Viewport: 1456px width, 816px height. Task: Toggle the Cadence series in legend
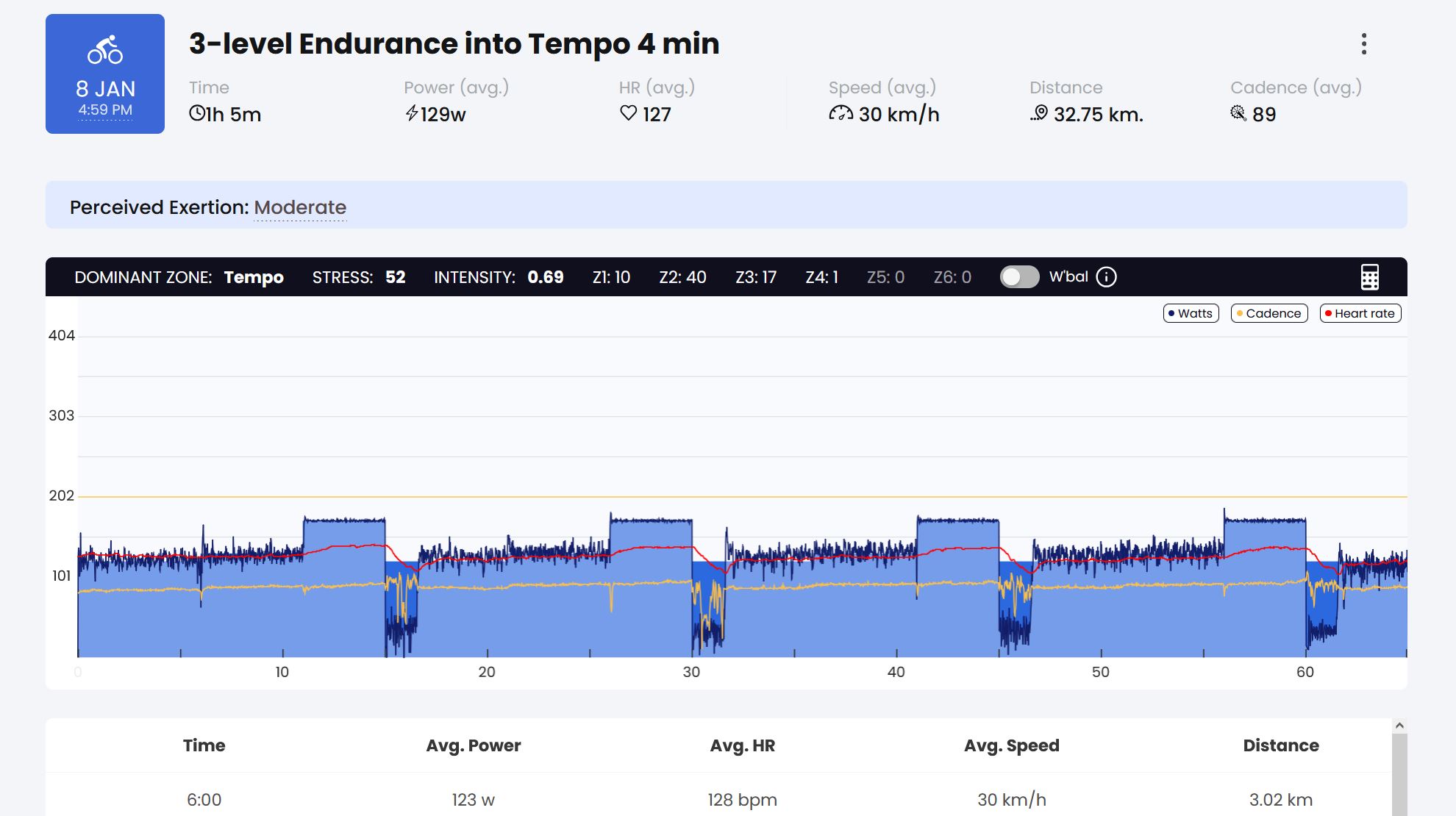tap(1269, 313)
